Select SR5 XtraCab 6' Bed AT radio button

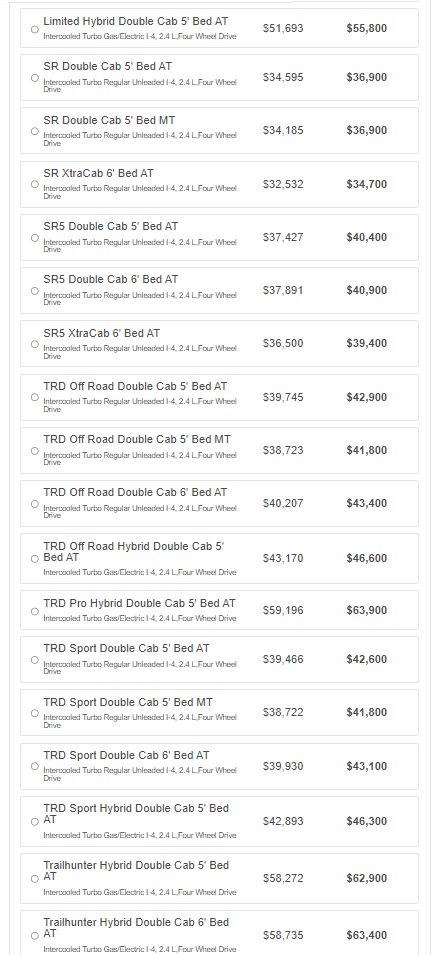(35, 344)
